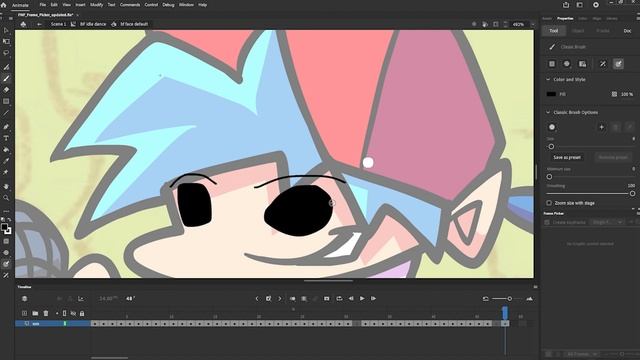Play the timeline animation
The image size is (640, 360).
362,298
